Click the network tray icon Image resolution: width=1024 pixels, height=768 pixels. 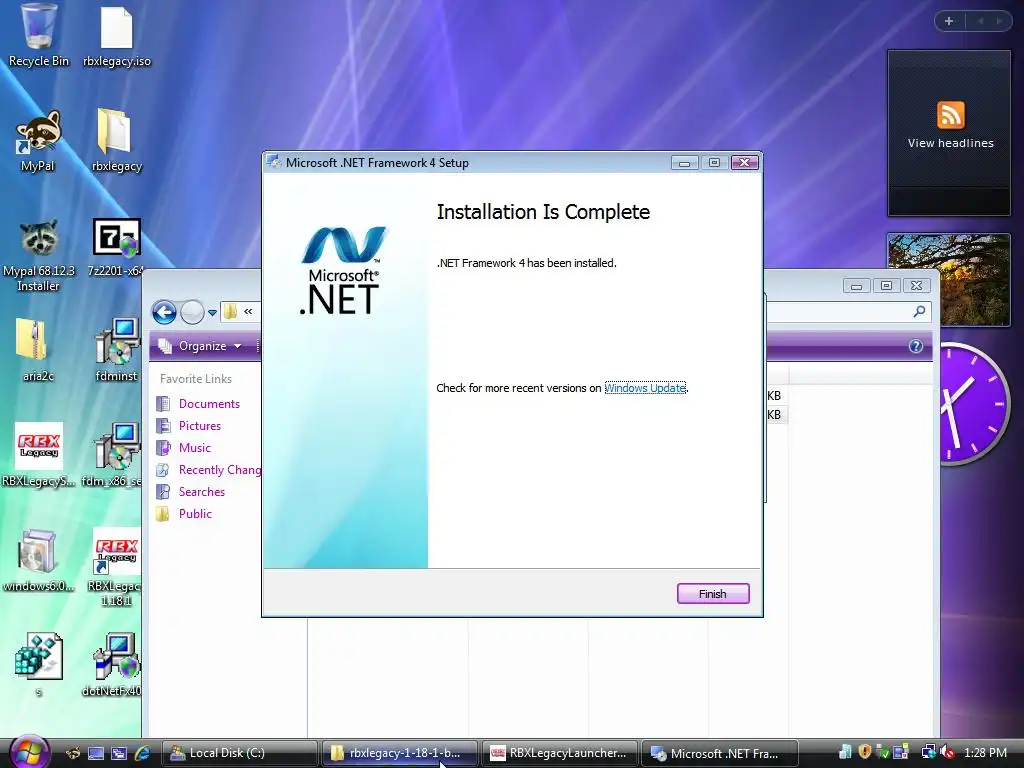click(927, 752)
